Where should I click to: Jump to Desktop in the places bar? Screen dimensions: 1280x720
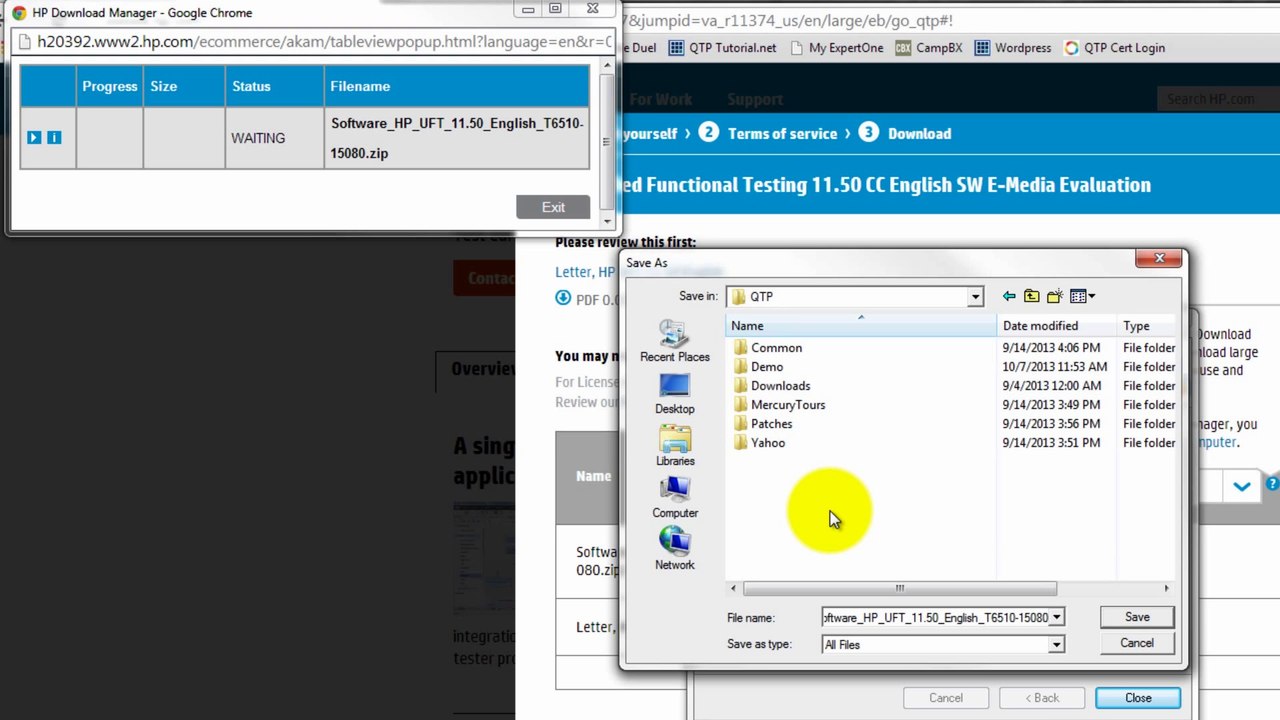point(675,394)
